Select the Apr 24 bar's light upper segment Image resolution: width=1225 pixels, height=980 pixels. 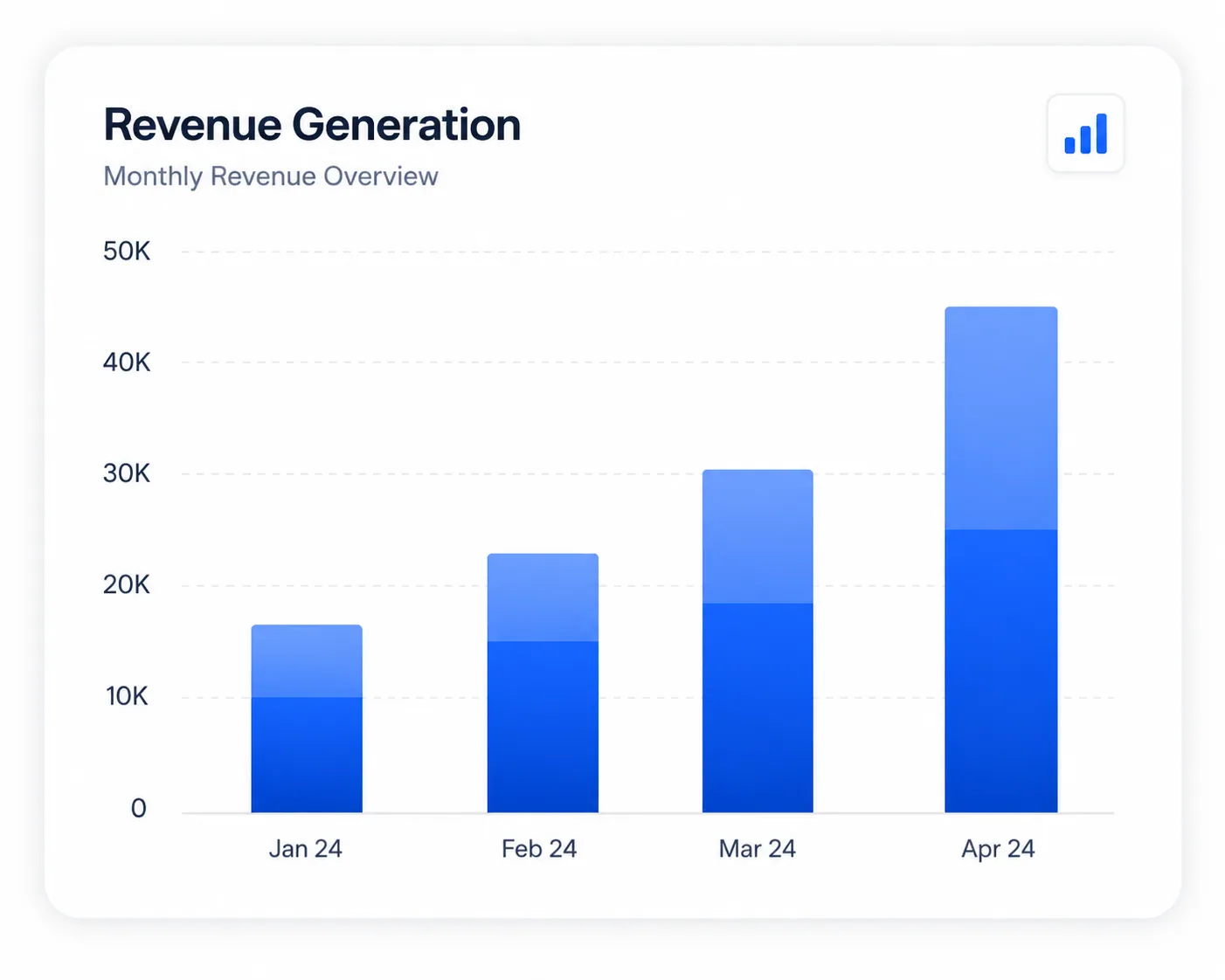1001,418
